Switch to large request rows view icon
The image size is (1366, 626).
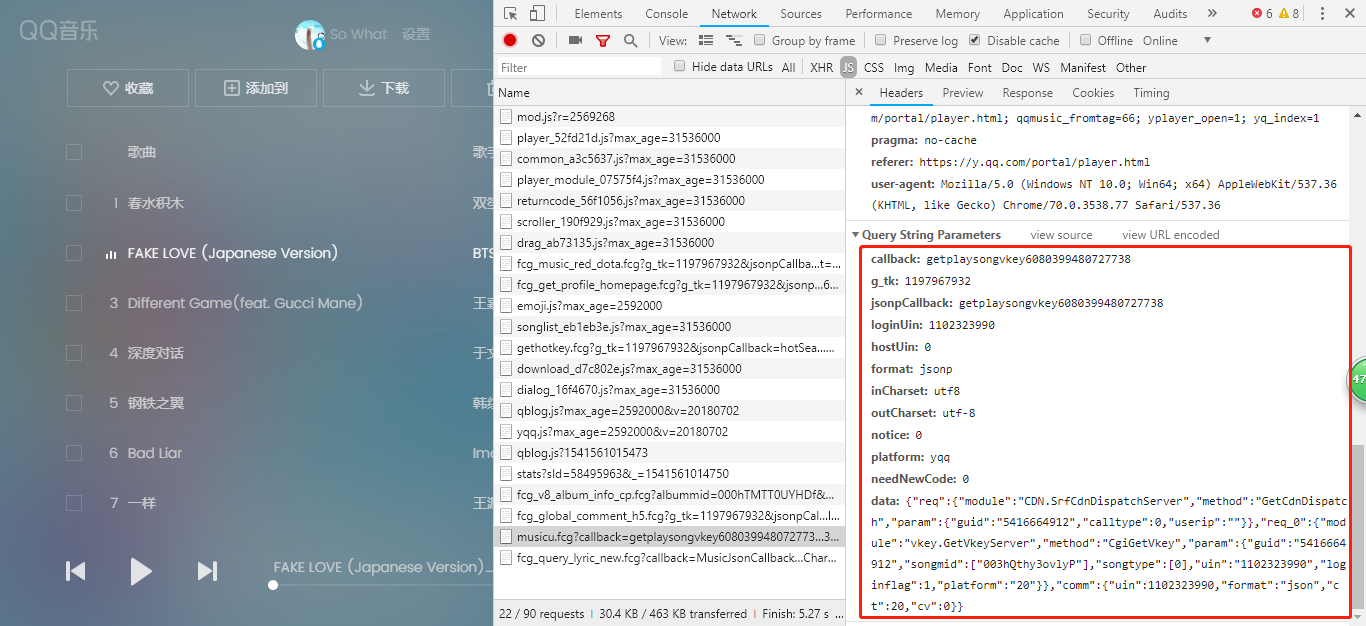706,41
